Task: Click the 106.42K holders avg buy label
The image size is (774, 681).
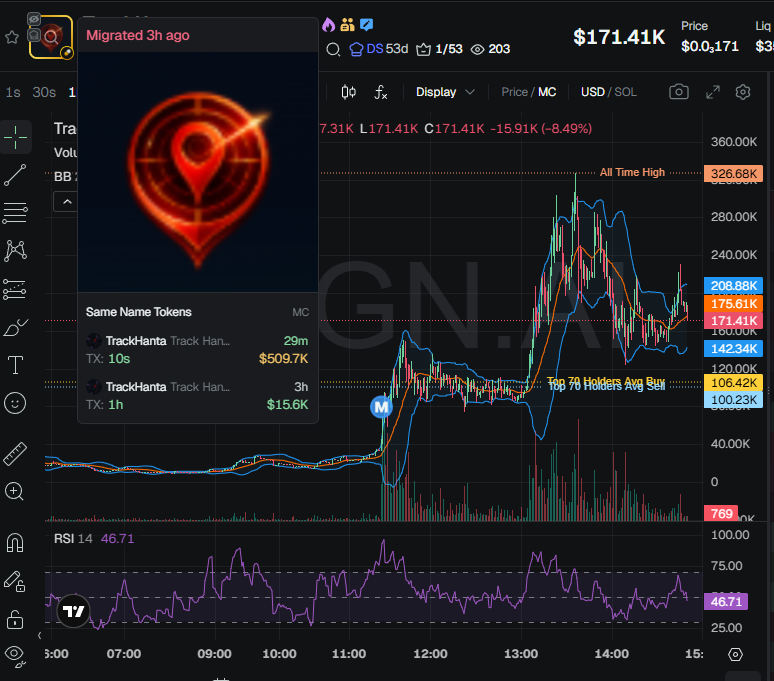Action: [733, 382]
